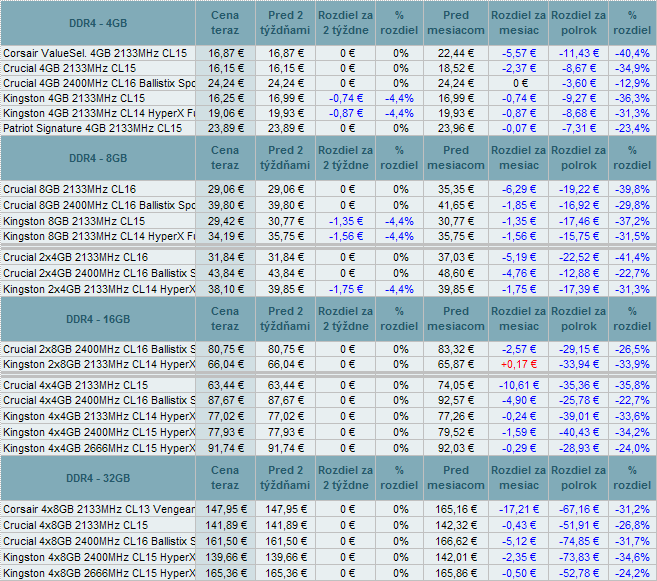Click the 80,75 € current price value
Viewport: 657px width, 581px height.
tap(226, 349)
